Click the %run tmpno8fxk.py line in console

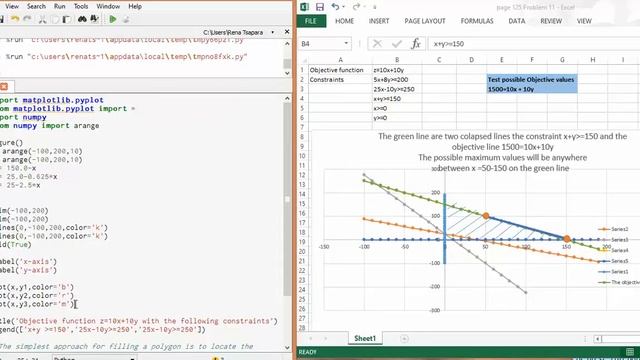127,57
